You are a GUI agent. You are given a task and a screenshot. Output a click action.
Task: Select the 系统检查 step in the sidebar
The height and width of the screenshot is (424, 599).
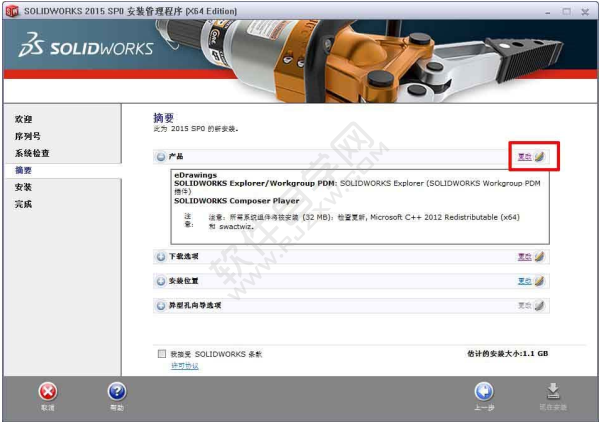coord(32,153)
